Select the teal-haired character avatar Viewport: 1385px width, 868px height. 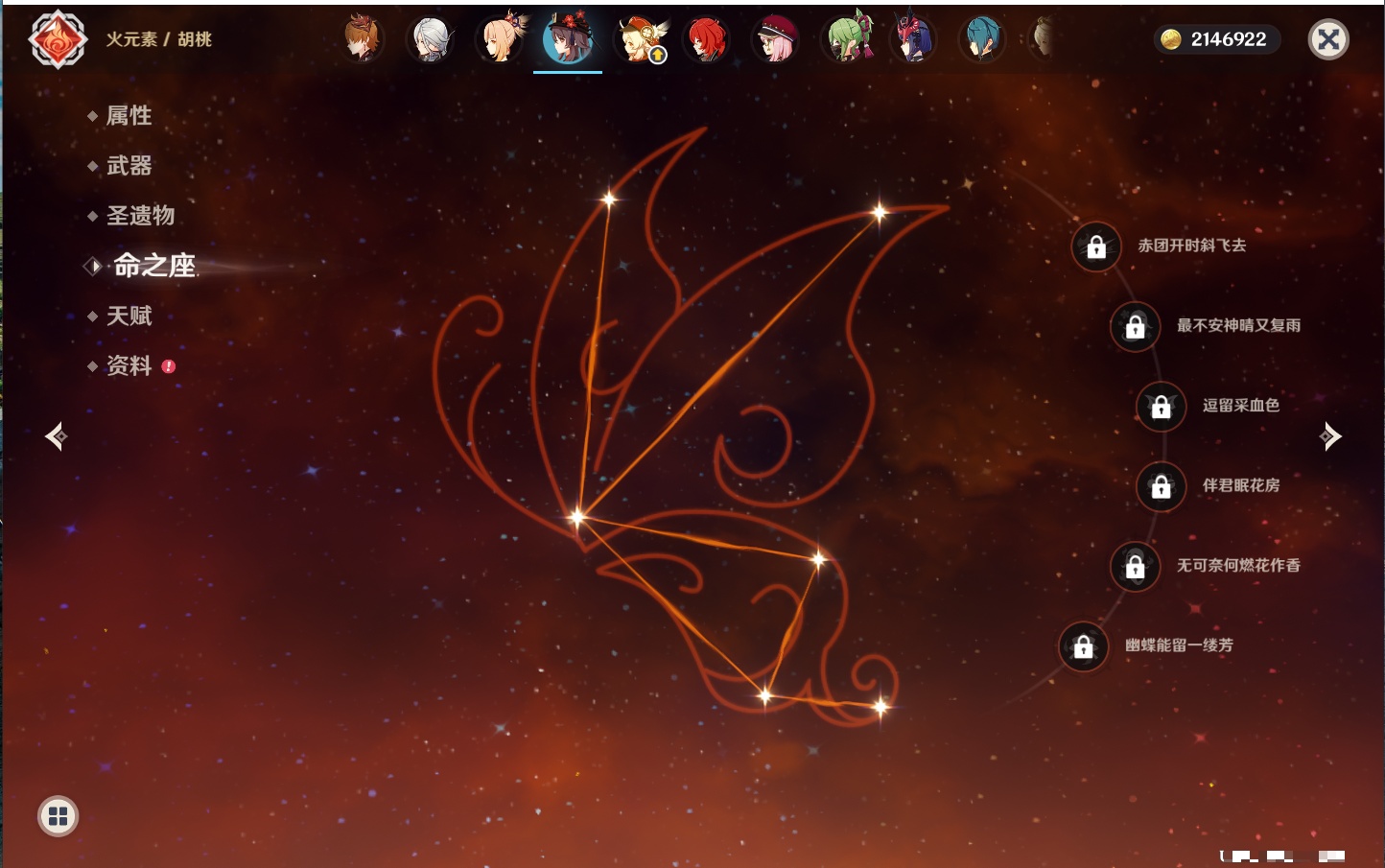click(981, 39)
